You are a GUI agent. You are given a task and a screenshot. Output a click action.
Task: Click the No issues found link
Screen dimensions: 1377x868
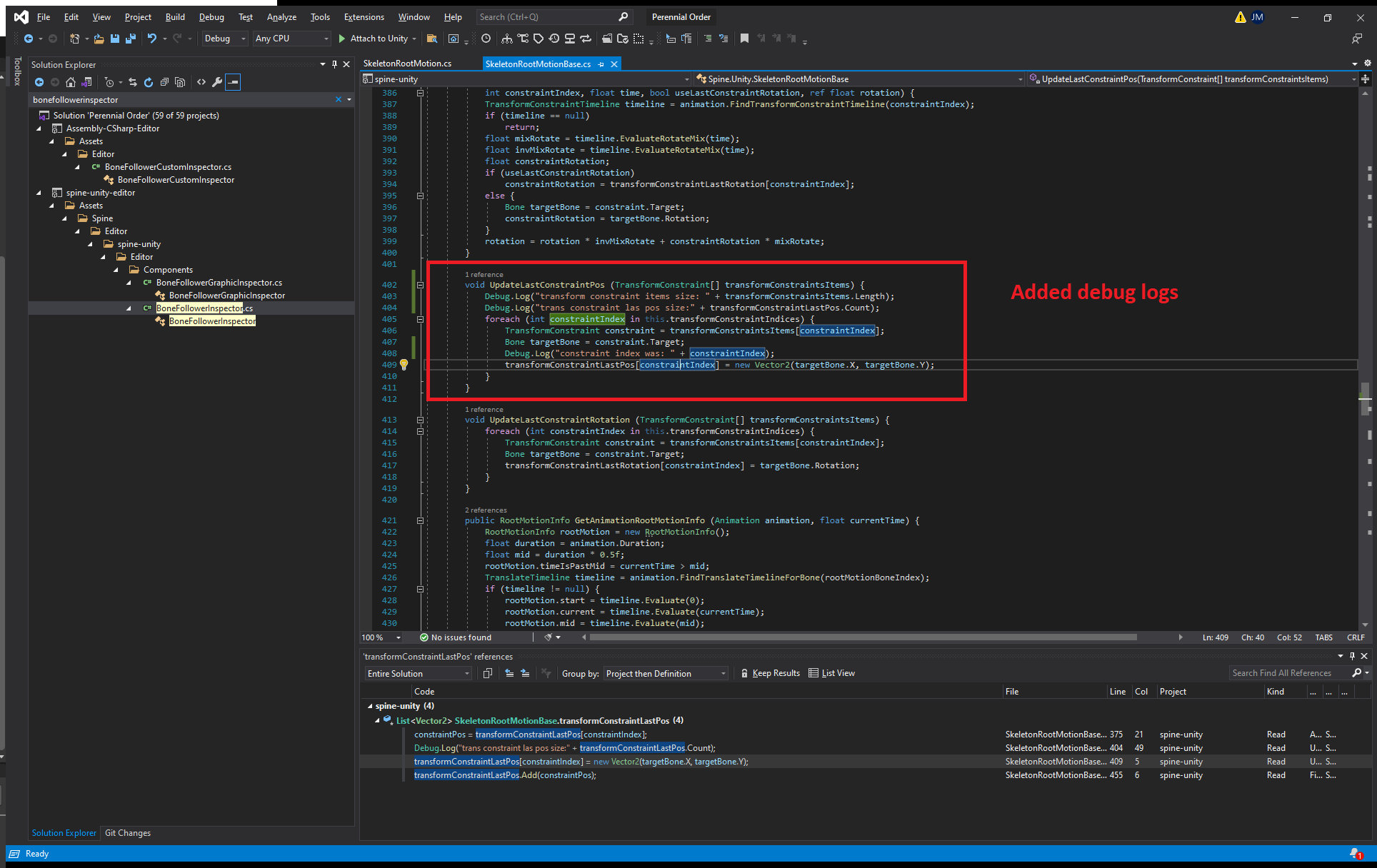click(460, 637)
